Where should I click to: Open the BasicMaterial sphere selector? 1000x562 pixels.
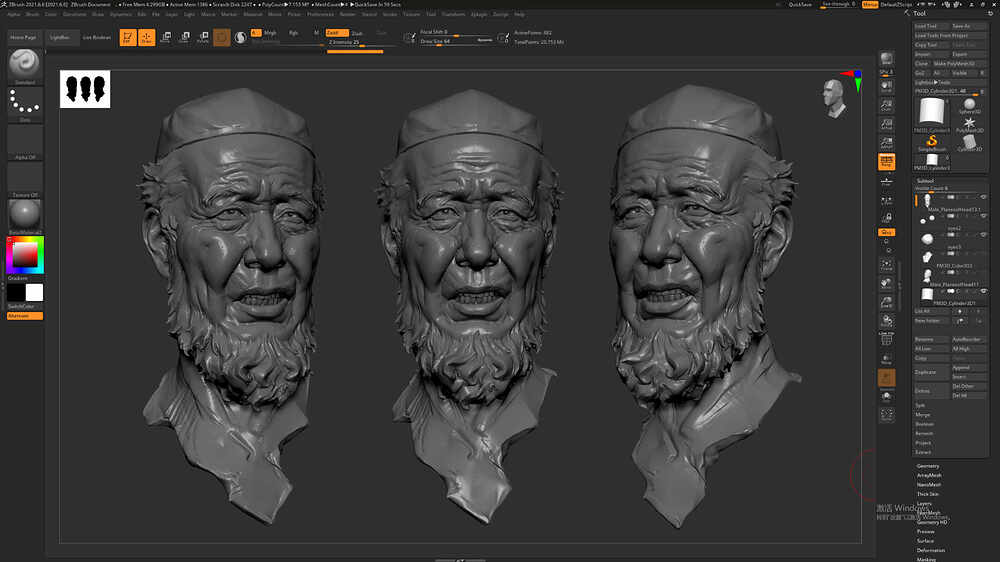(x=25, y=215)
